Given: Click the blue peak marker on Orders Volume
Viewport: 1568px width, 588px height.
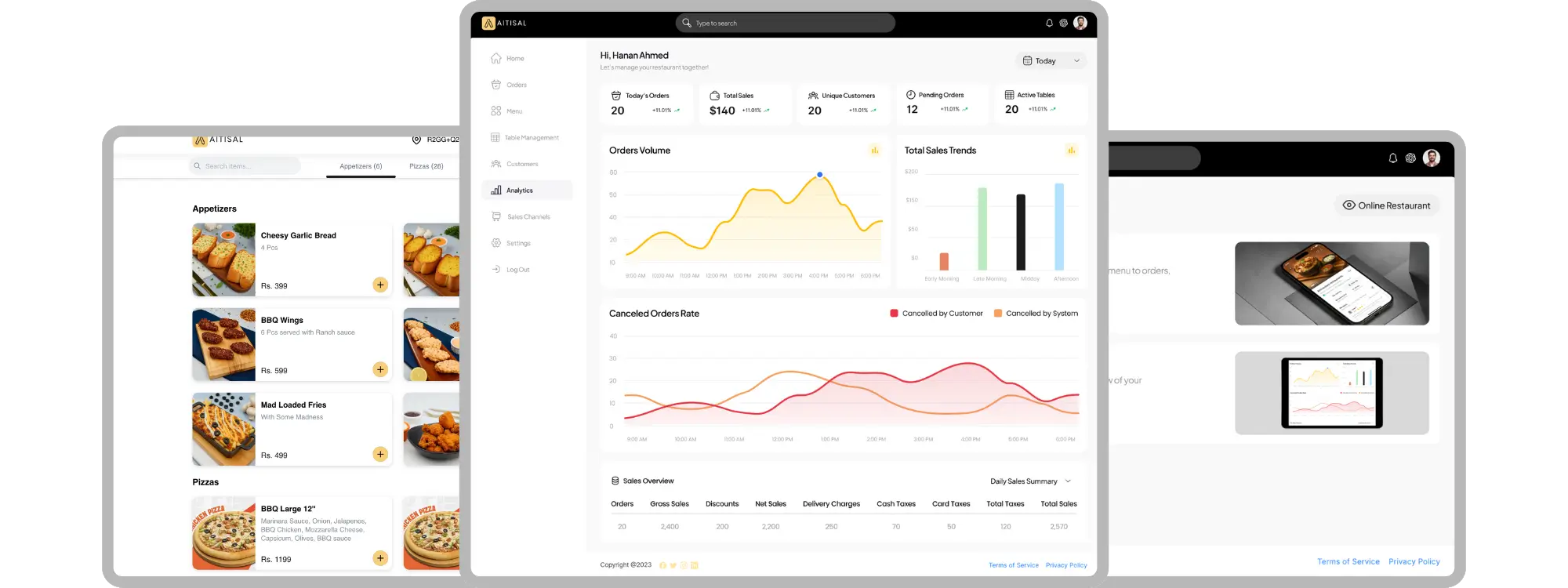Looking at the screenshot, I should tap(820, 175).
